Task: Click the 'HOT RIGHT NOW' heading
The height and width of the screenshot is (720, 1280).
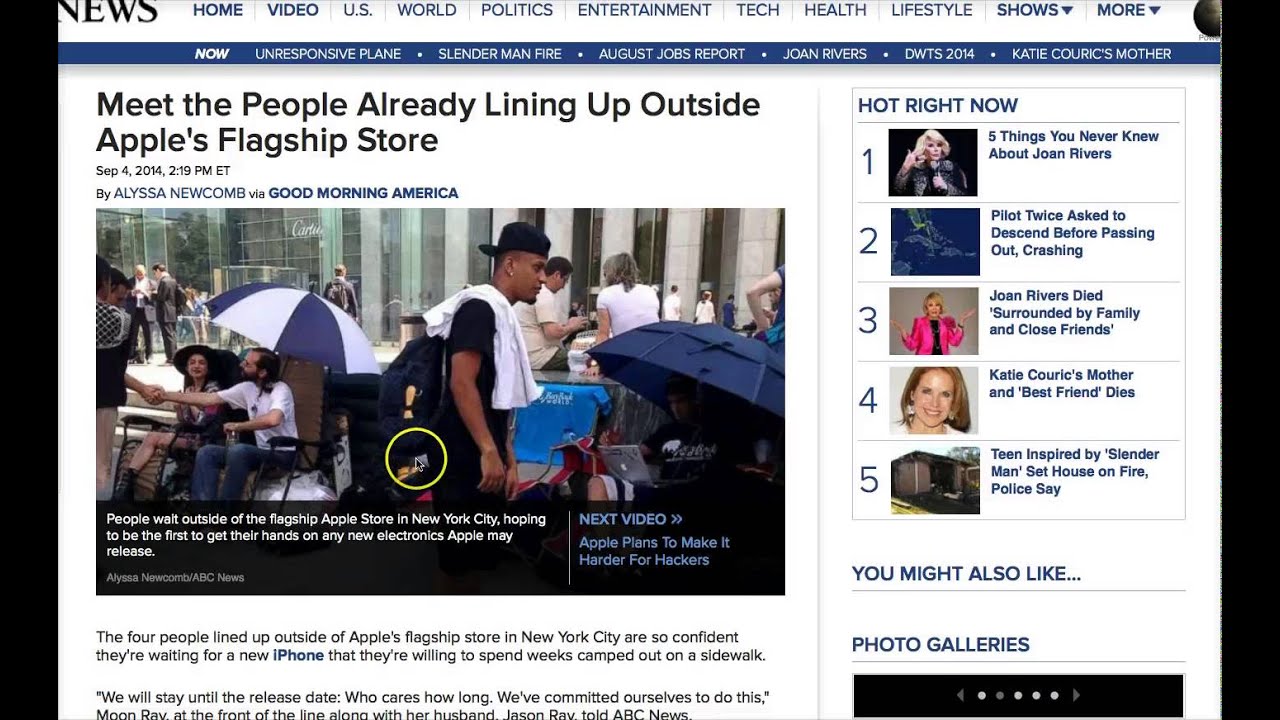Action: tap(938, 106)
